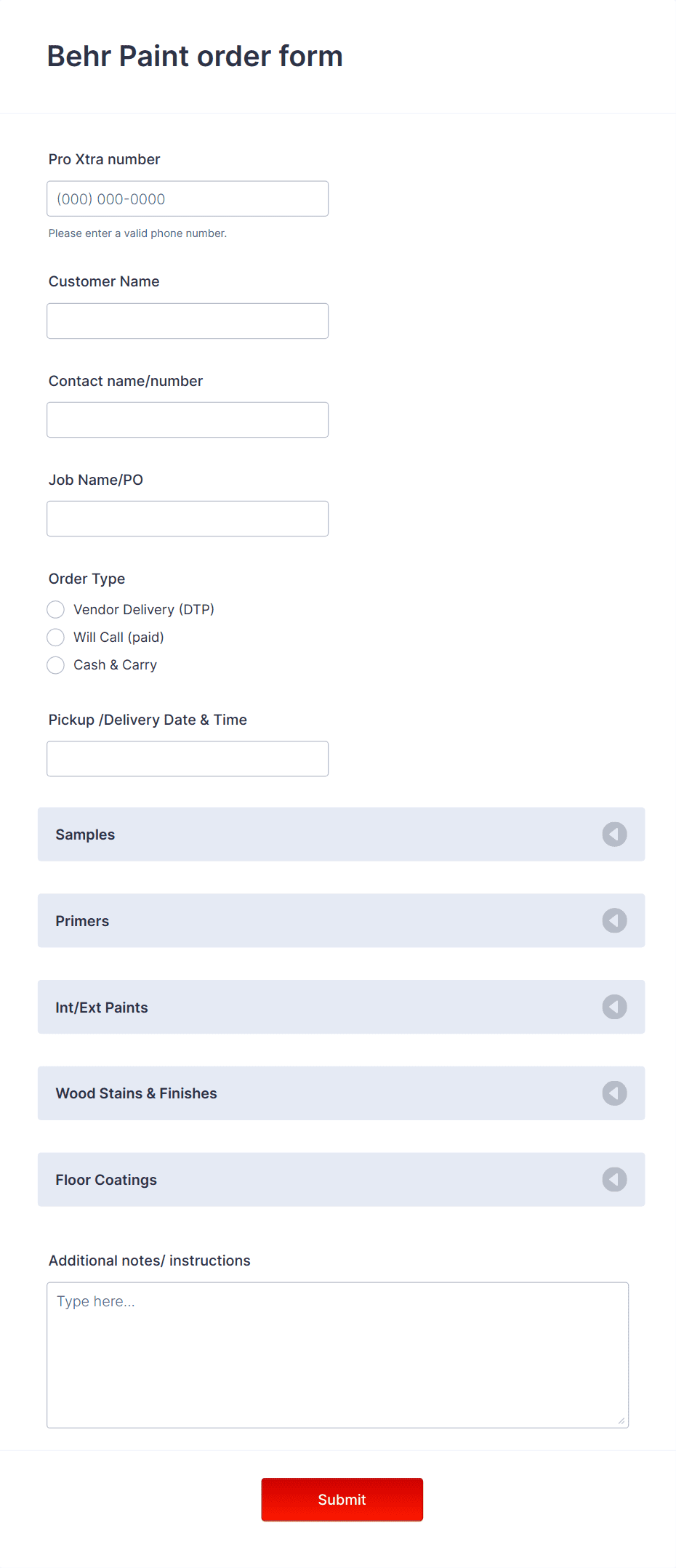Click the arrow icon beside Primers

pos(613,920)
